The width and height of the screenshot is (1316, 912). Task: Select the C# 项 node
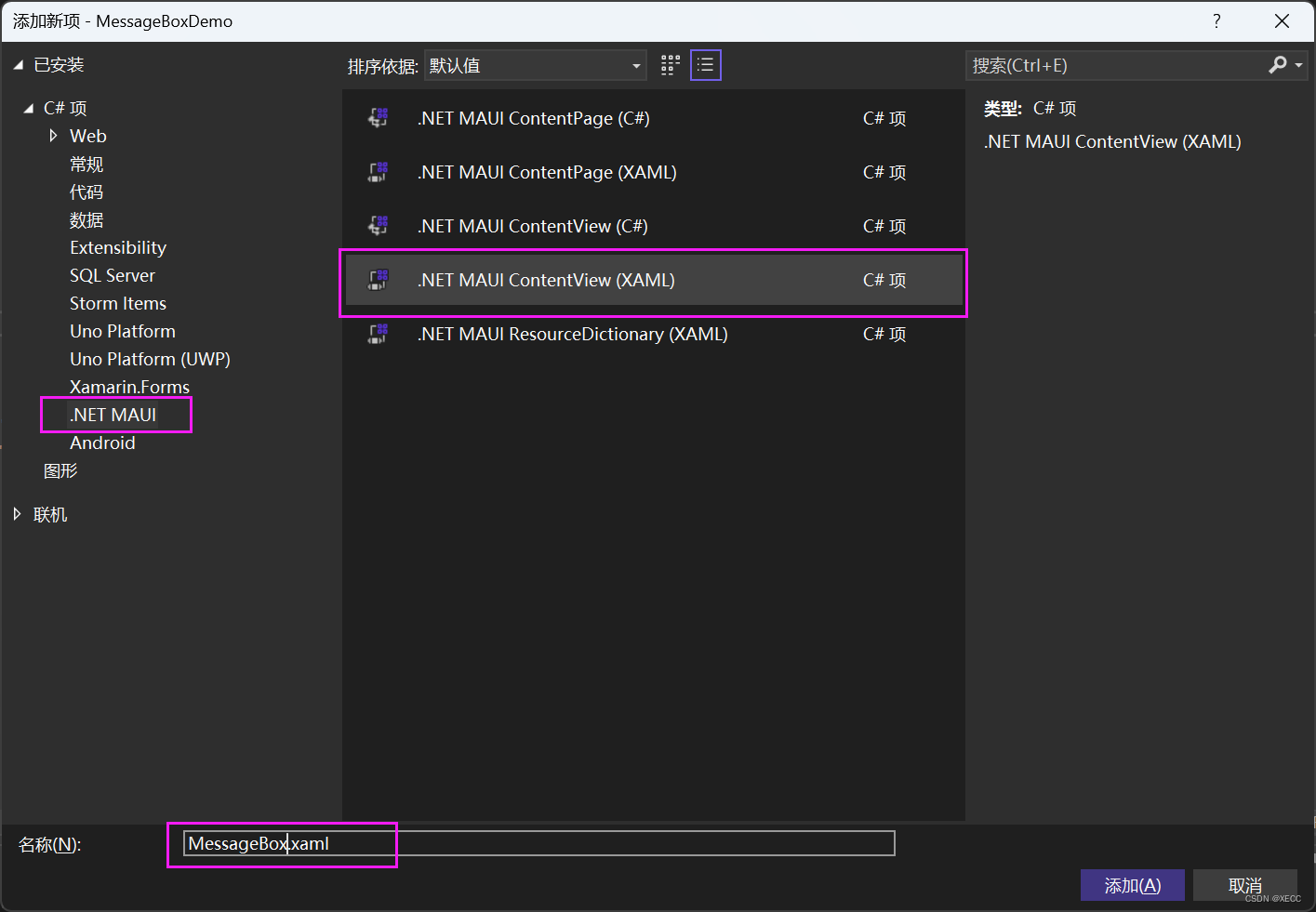point(65,108)
